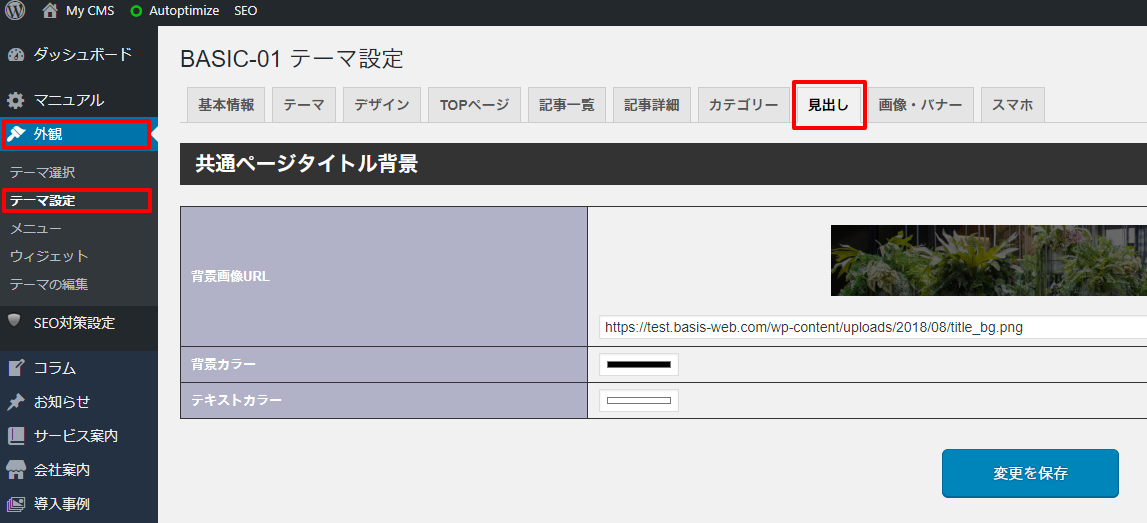1147x523 pixels.
Task: Switch to the 記事詳細 tab
Action: [x=652, y=105]
